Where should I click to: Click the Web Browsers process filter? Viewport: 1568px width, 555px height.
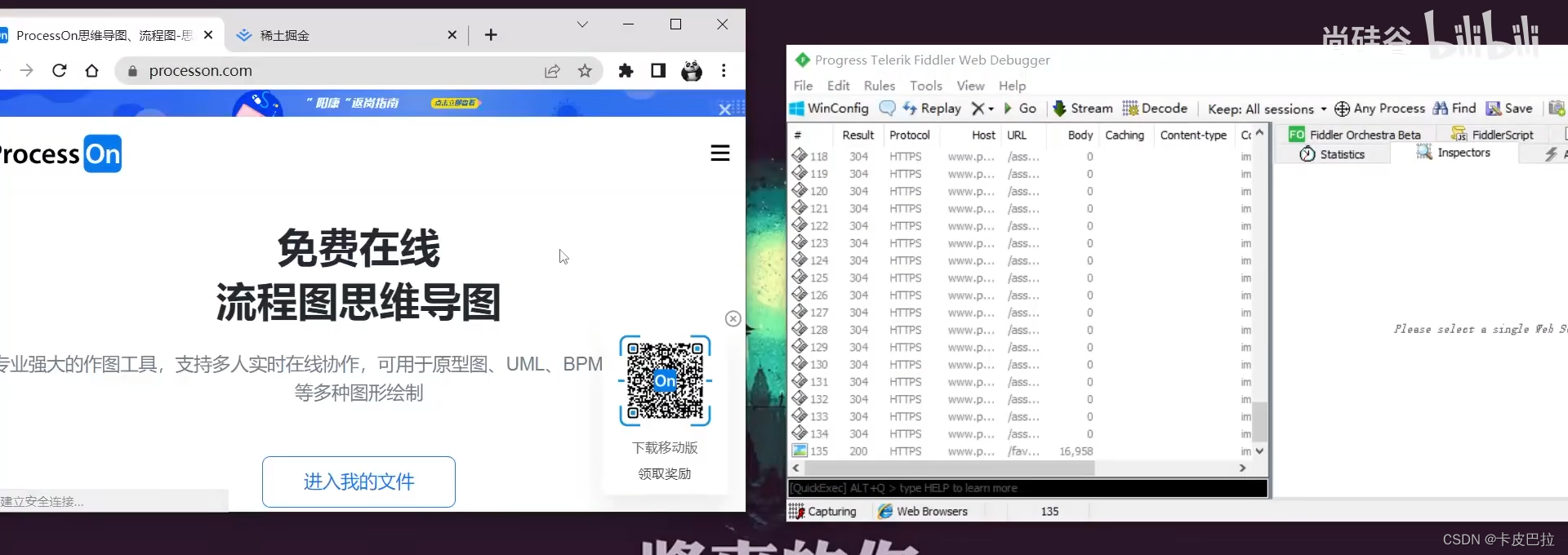point(923,511)
